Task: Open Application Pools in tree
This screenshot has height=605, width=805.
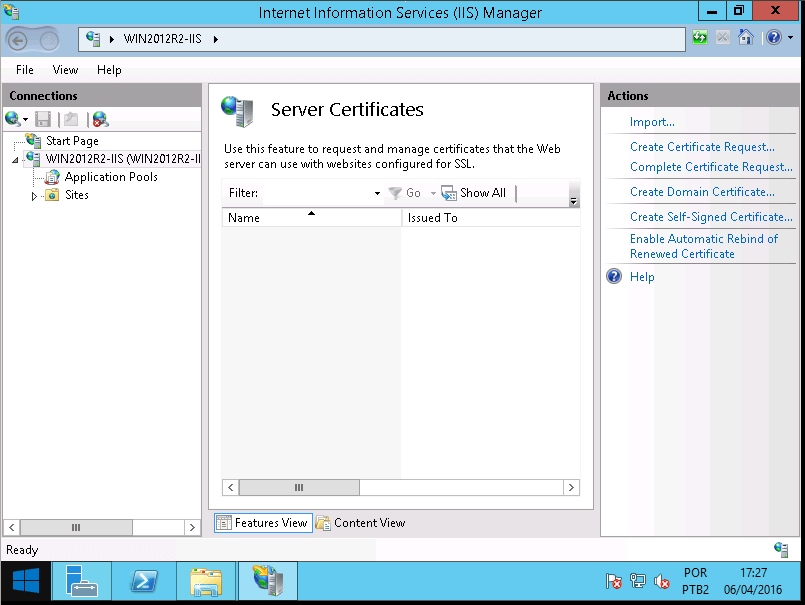Action: pos(111,177)
